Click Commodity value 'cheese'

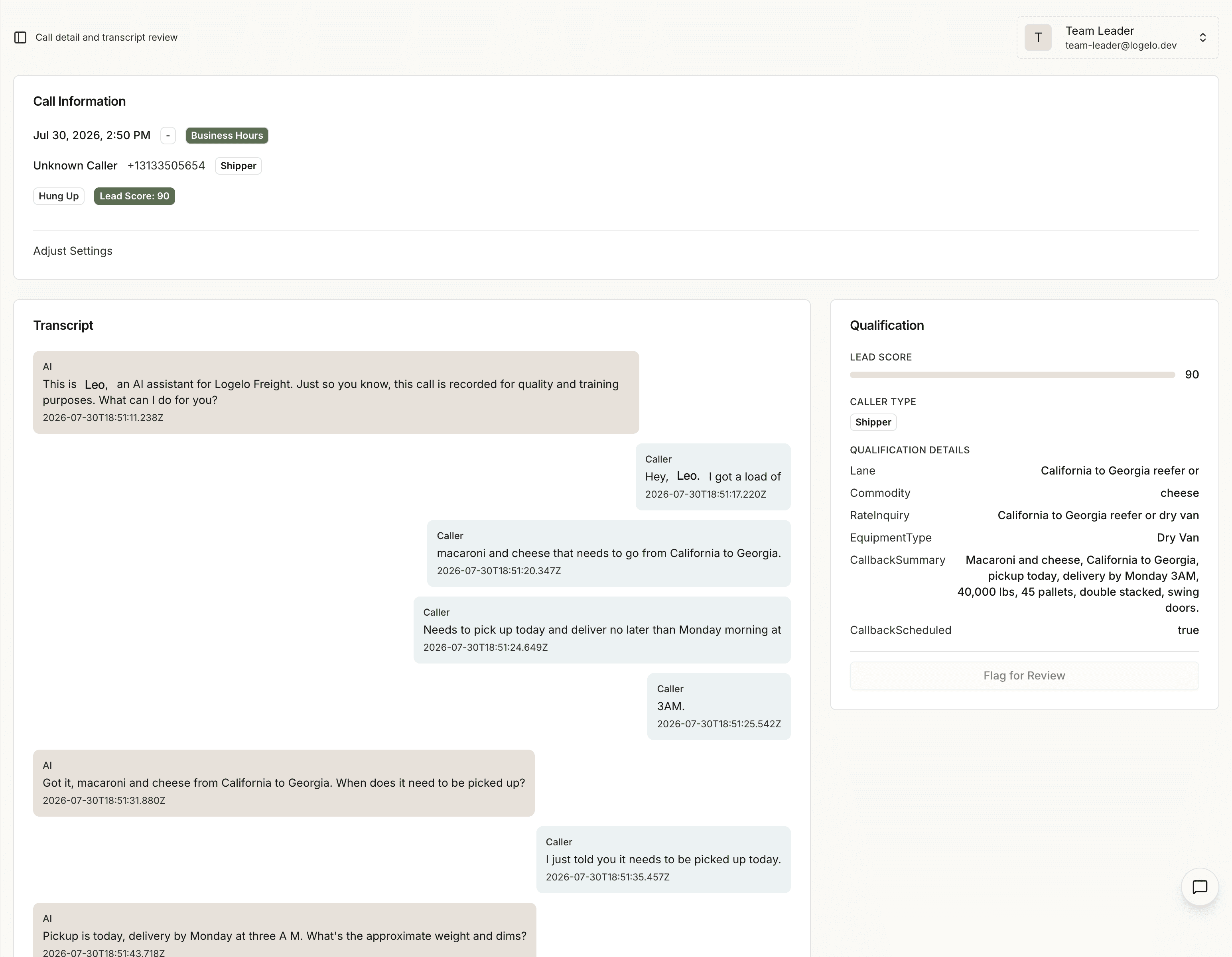point(1179,493)
